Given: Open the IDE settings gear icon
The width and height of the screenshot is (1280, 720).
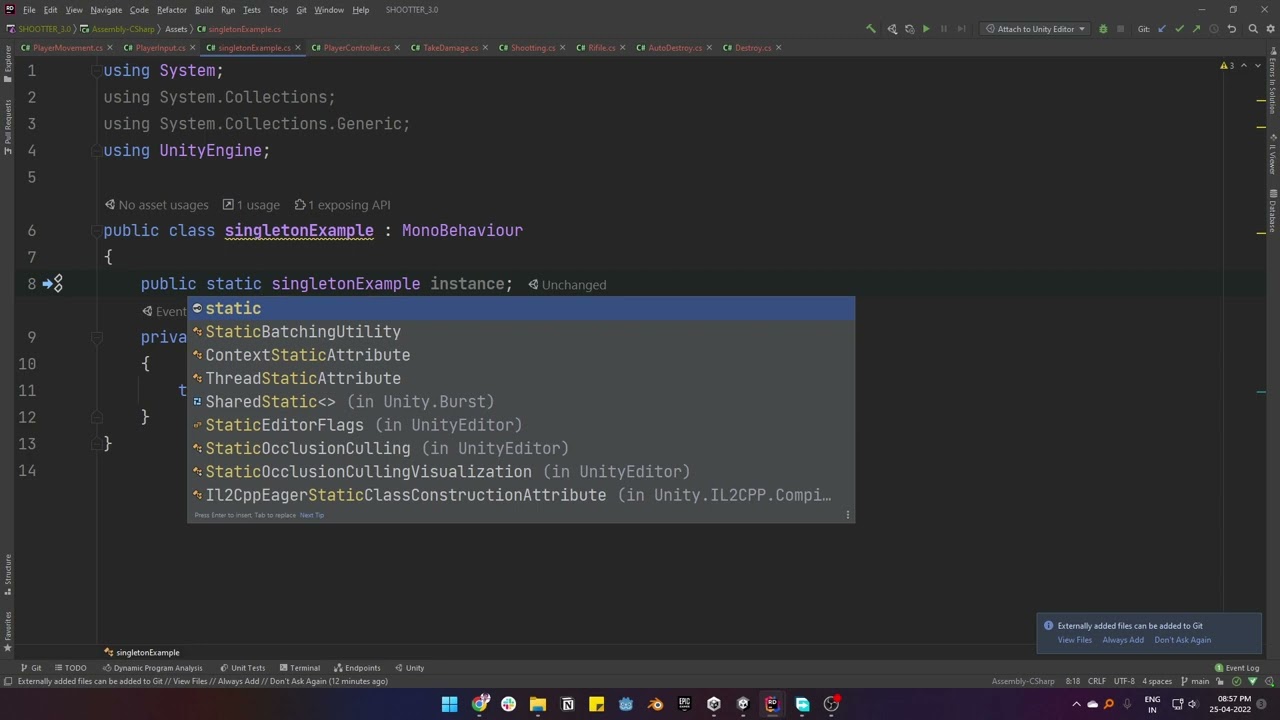Looking at the screenshot, I should (x=1270, y=29).
